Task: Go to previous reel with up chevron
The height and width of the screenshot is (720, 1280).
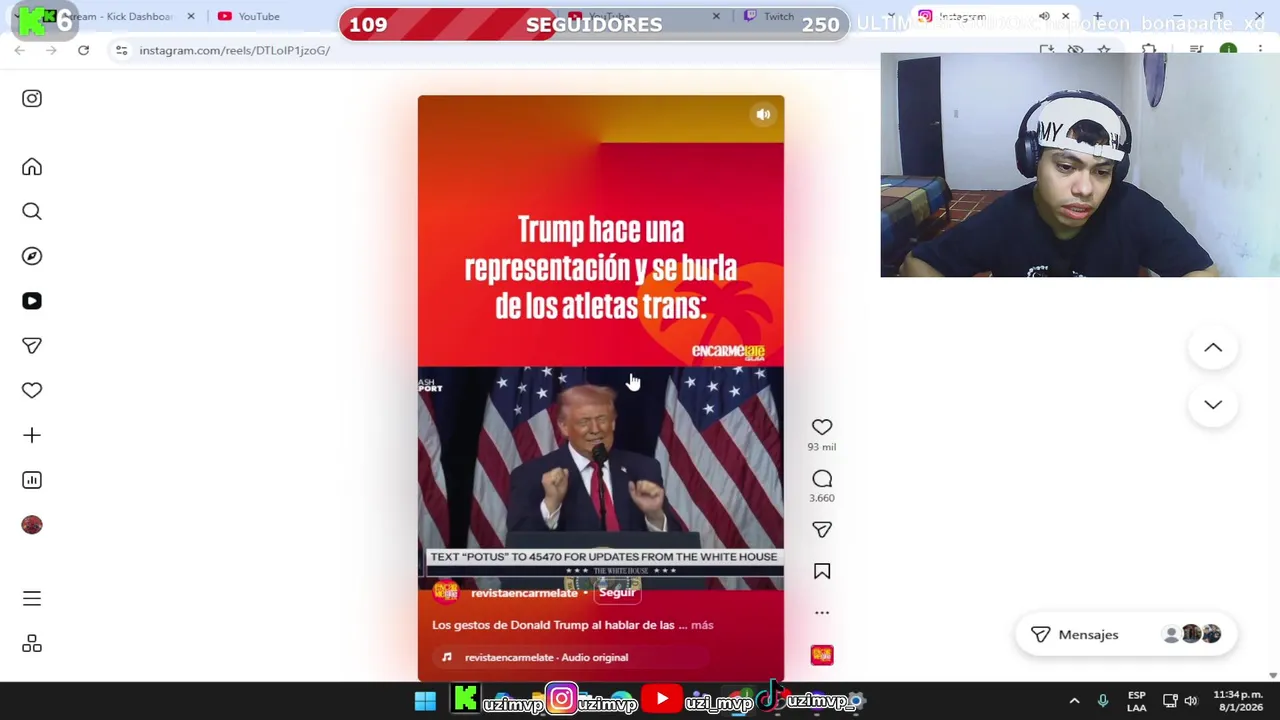Action: point(1213,348)
